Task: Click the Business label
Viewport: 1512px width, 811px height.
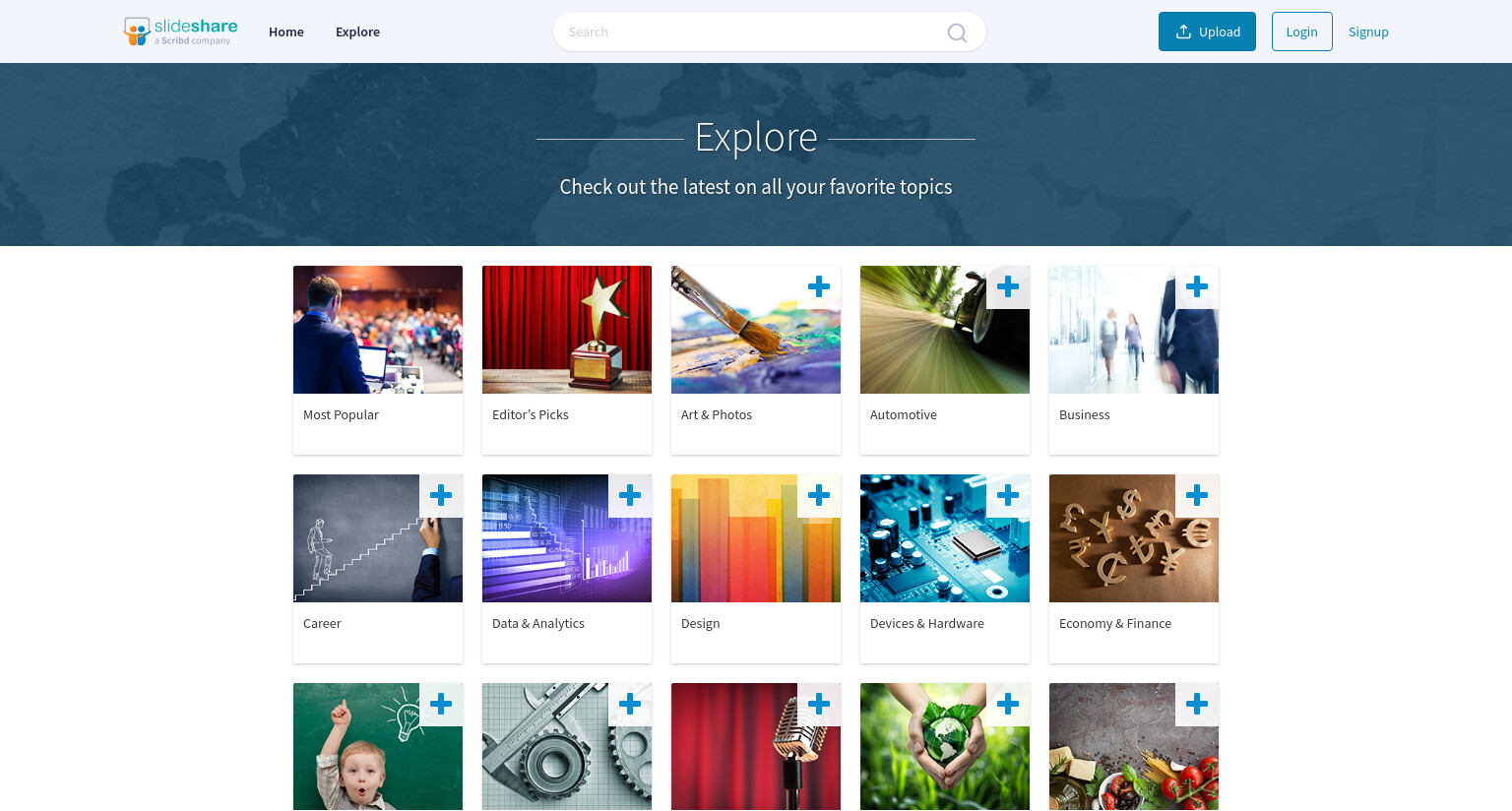Action: pyautogui.click(x=1085, y=414)
